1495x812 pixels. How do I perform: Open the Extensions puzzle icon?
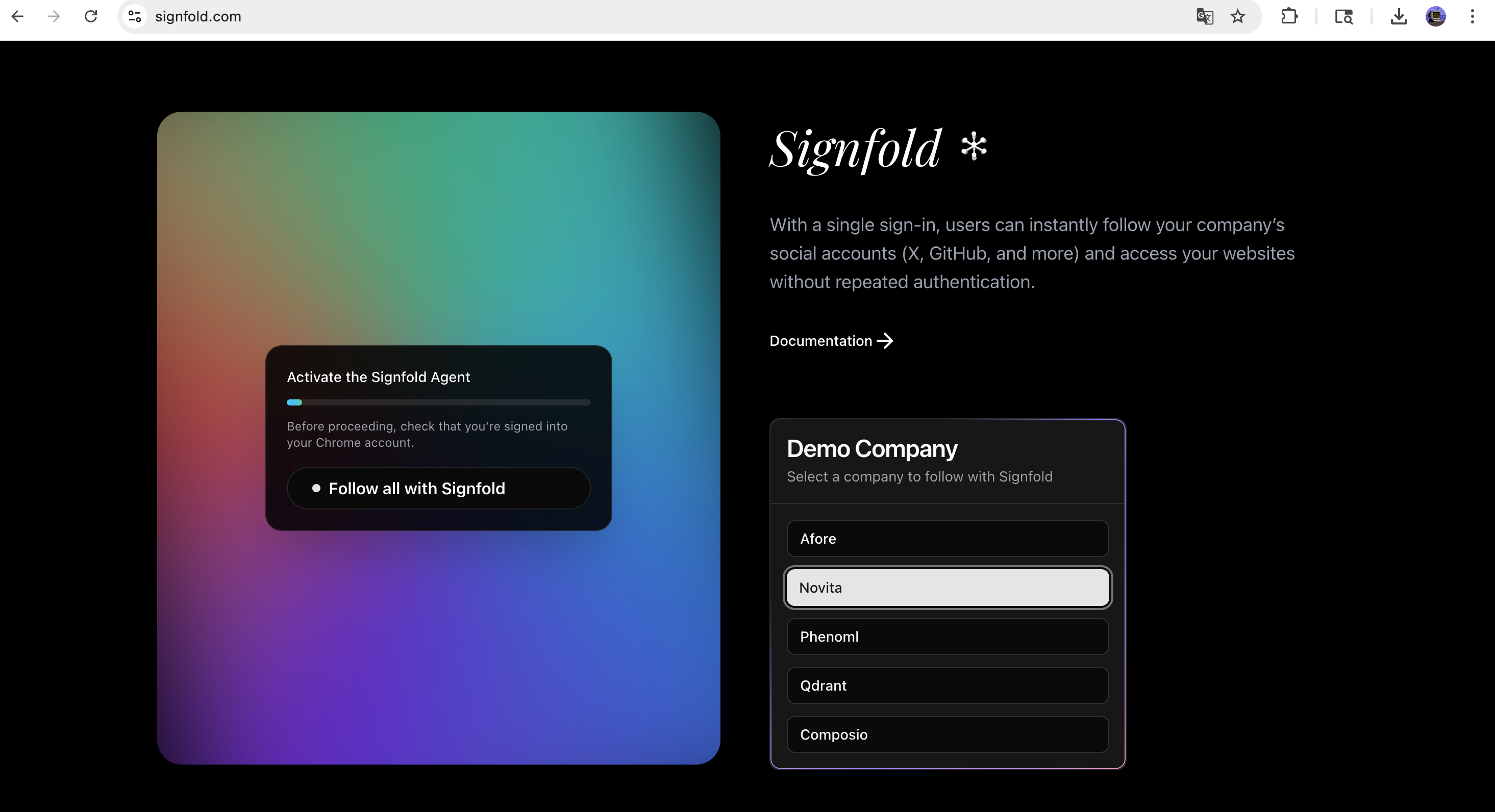tap(1289, 16)
